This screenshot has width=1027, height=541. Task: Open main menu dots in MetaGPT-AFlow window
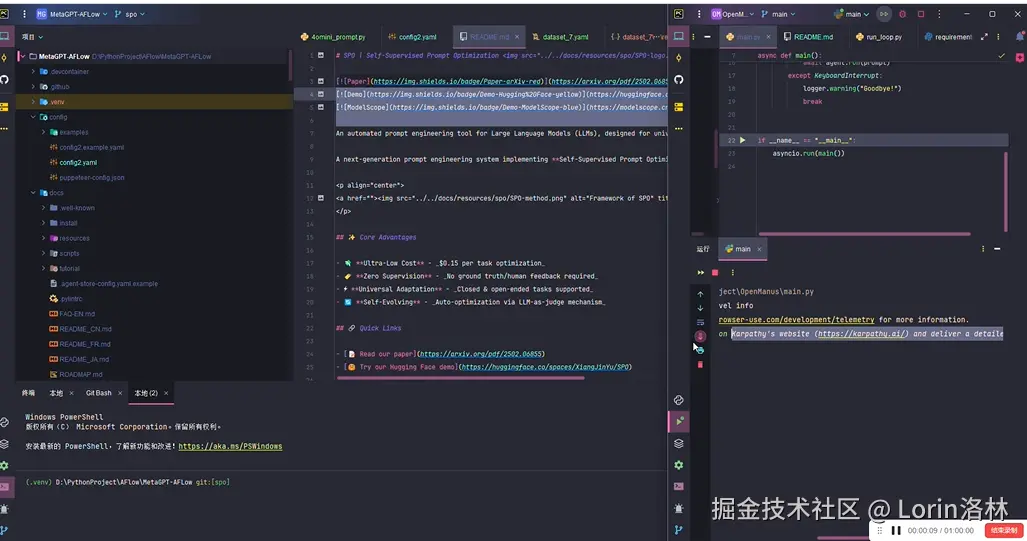[24, 14]
